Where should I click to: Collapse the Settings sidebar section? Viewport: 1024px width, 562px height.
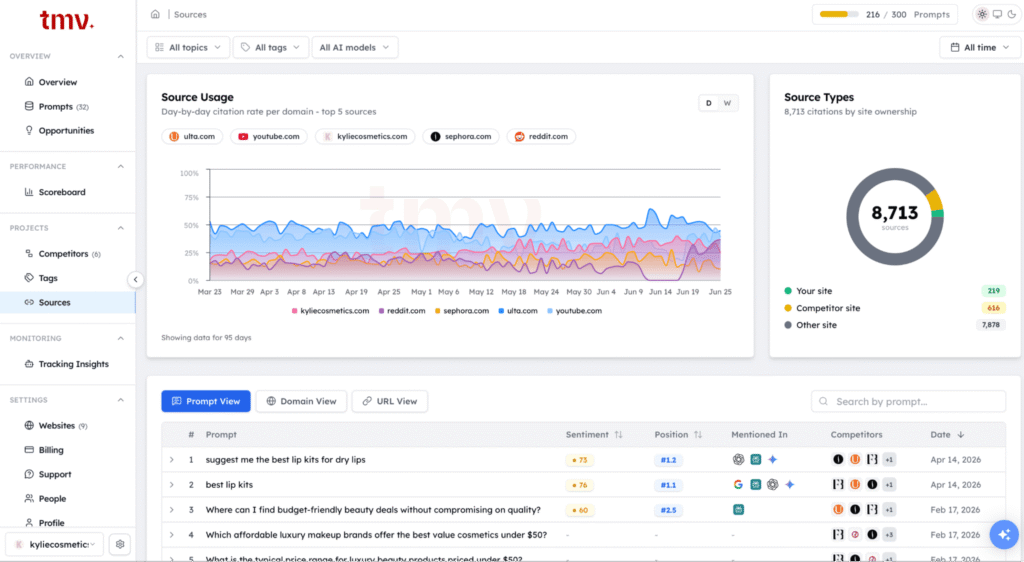121,399
